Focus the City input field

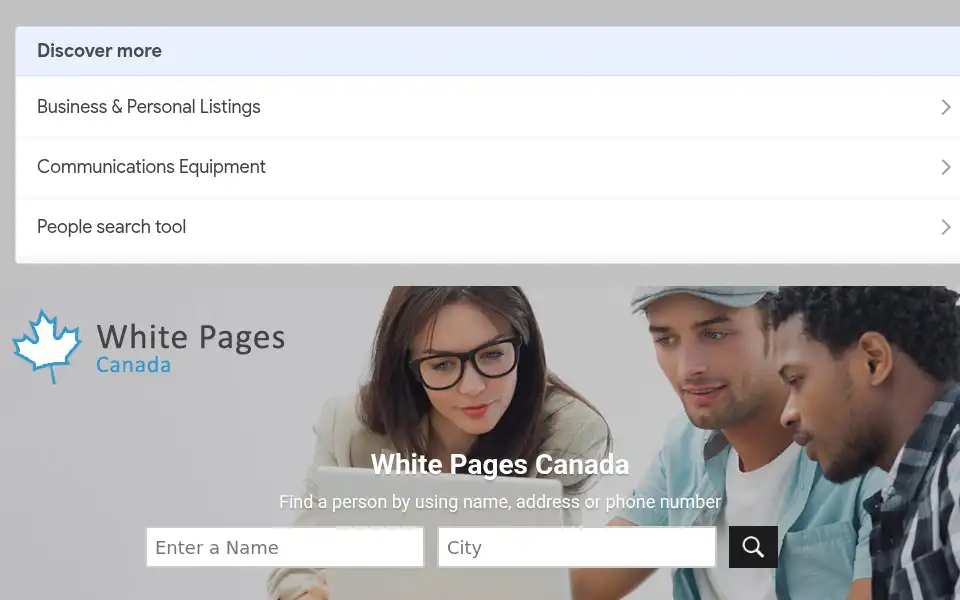577,547
